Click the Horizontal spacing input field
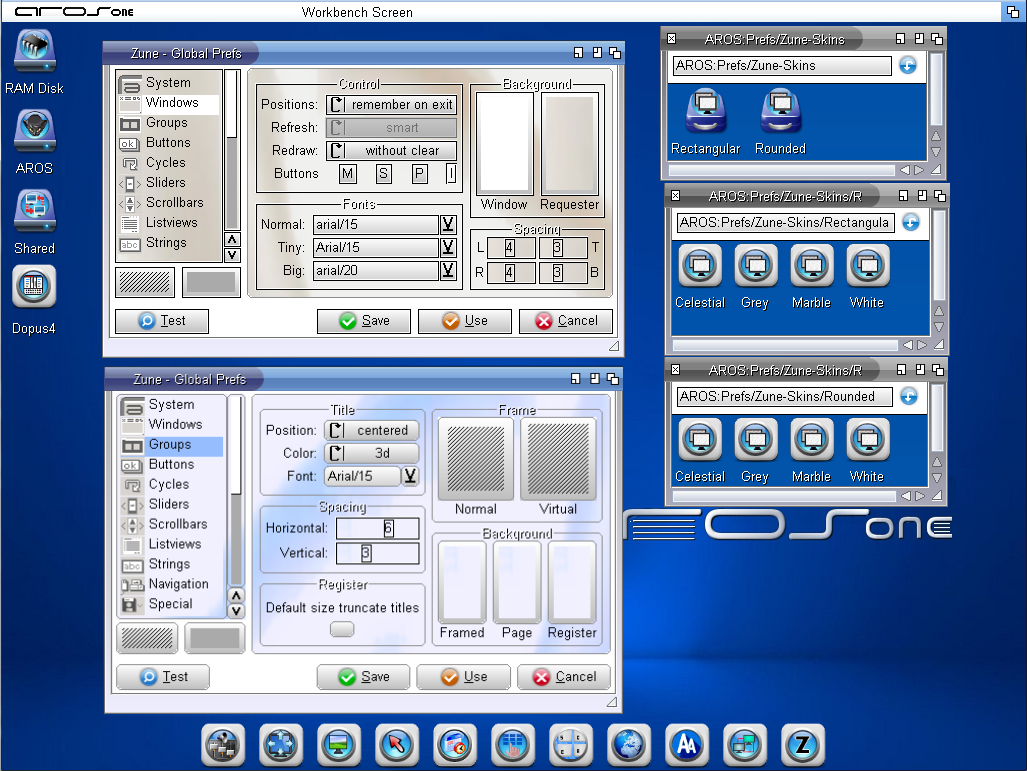This screenshot has width=1027, height=771. point(377,528)
